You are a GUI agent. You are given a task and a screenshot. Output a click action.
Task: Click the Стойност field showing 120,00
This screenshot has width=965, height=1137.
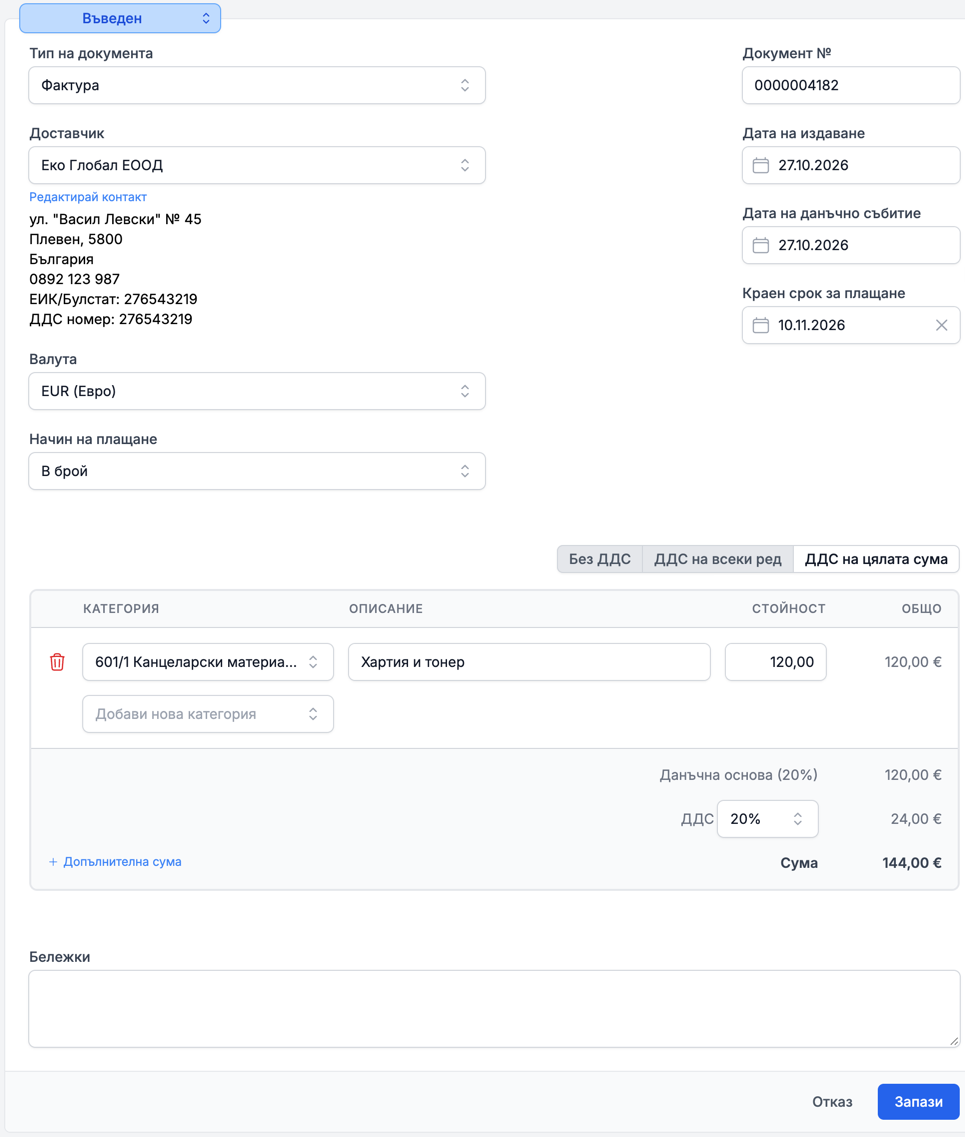pos(776,662)
